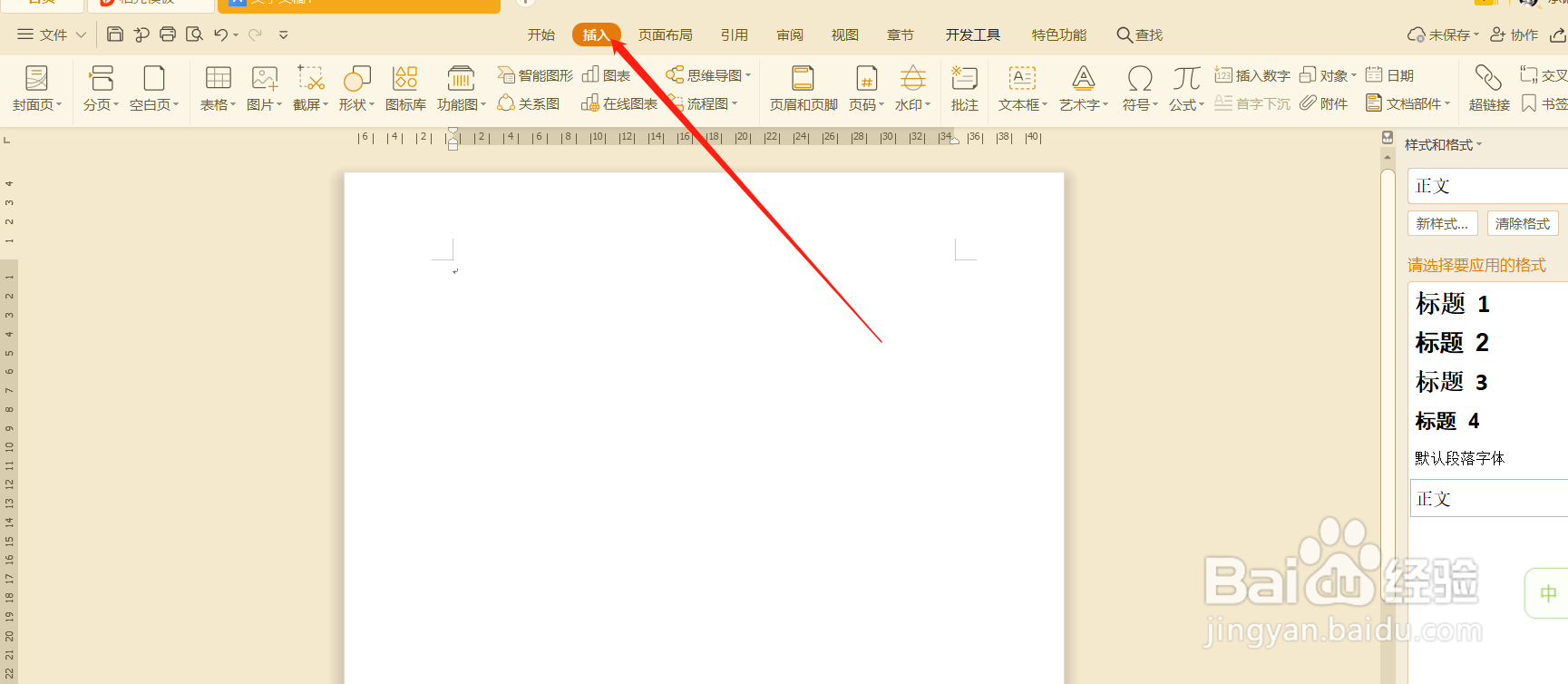Insert Smart Graphic (智能图形)
The image size is (1568, 684).
click(x=535, y=75)
